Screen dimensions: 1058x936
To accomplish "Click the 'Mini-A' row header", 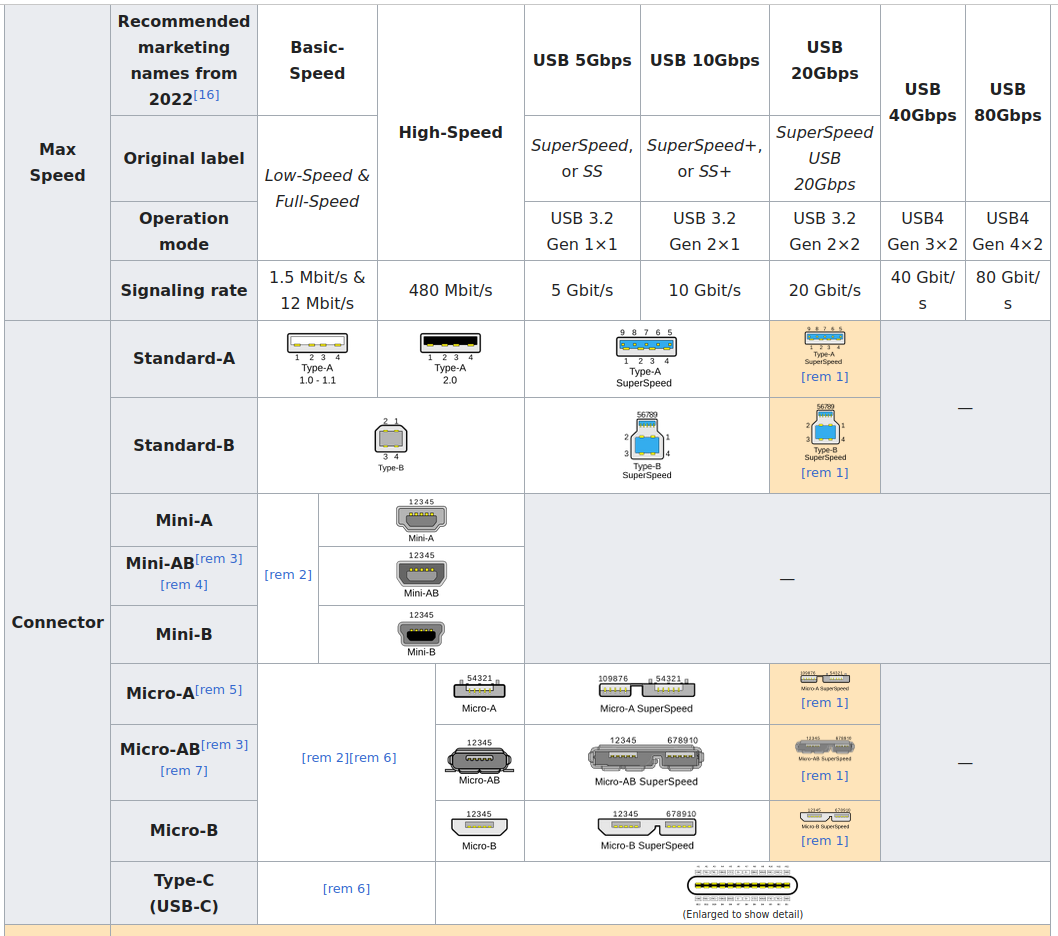I will [184, 520].
